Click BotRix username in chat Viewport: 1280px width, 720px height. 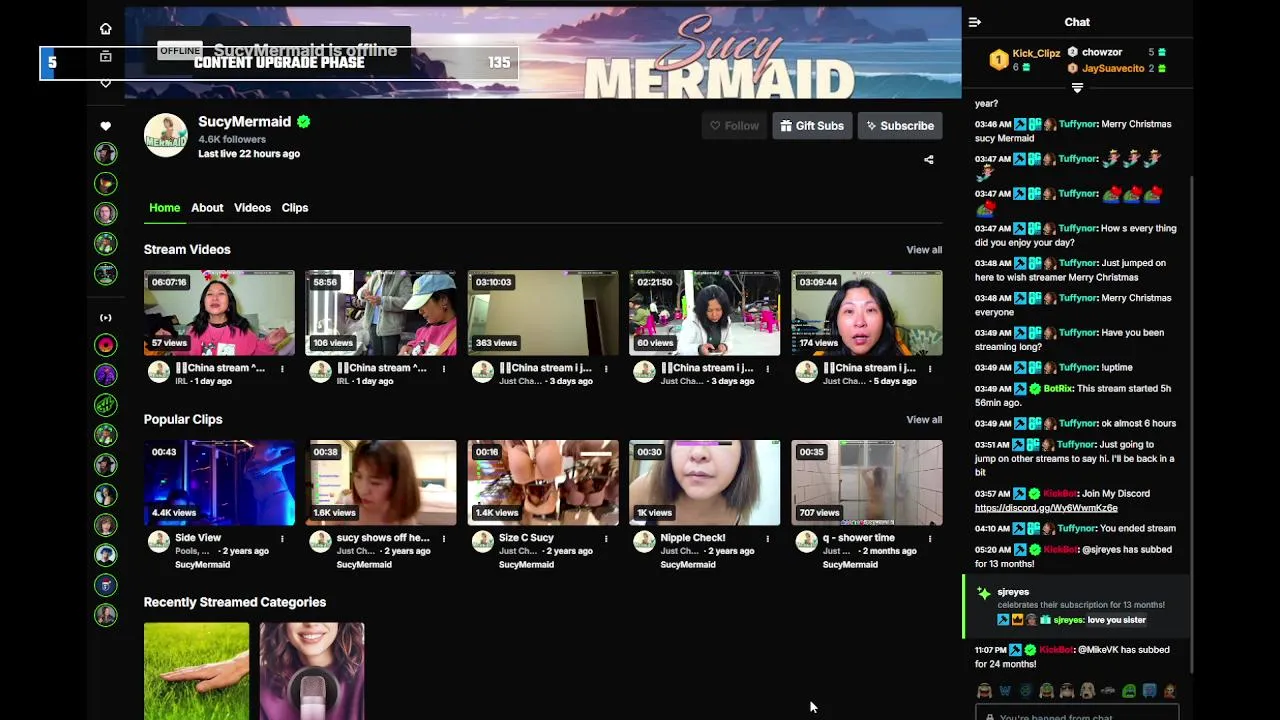1058,388
